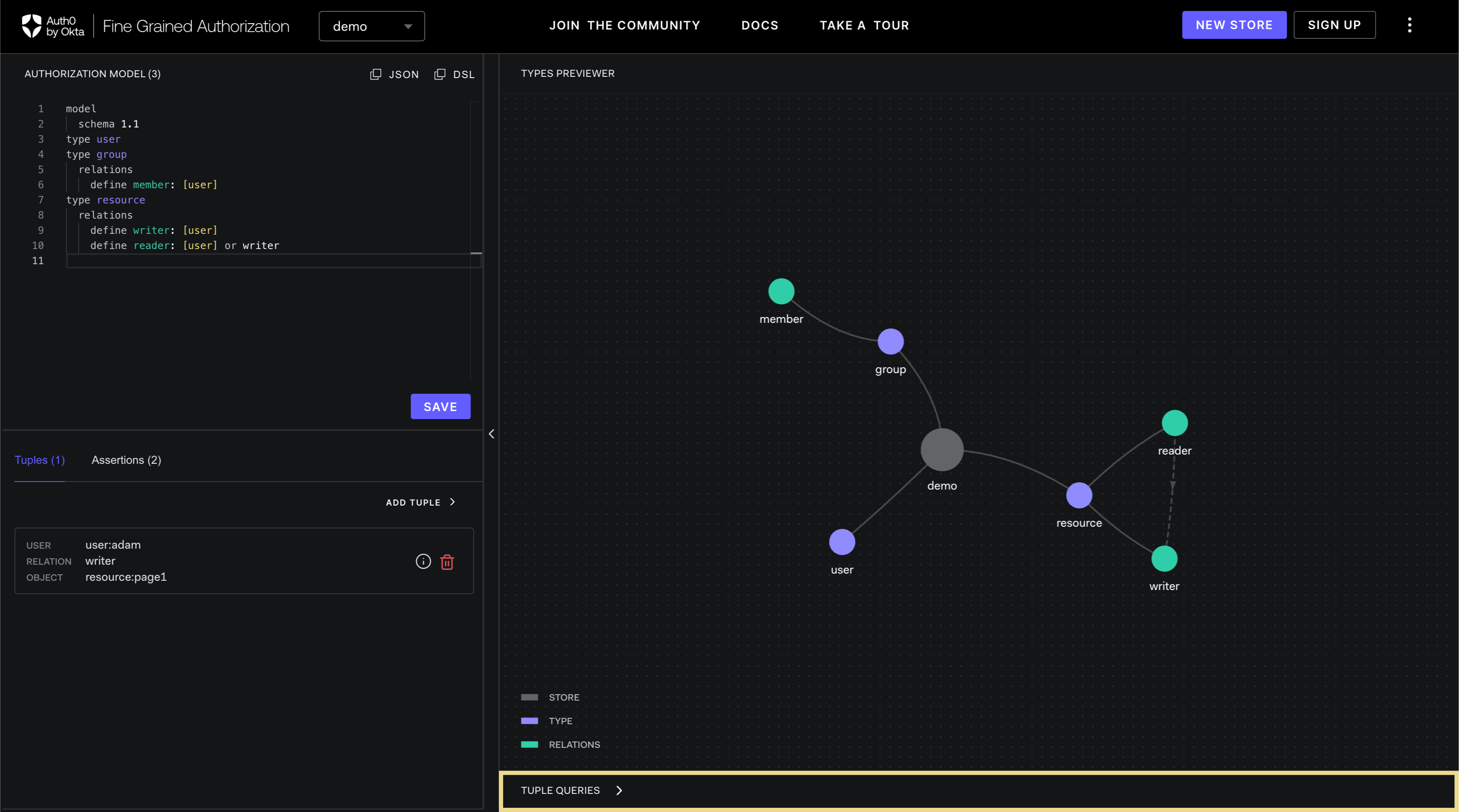Switch to the Assertions (2) tab
The height and width of the screenshot is (812, 1459).
[x=126, y=460]
